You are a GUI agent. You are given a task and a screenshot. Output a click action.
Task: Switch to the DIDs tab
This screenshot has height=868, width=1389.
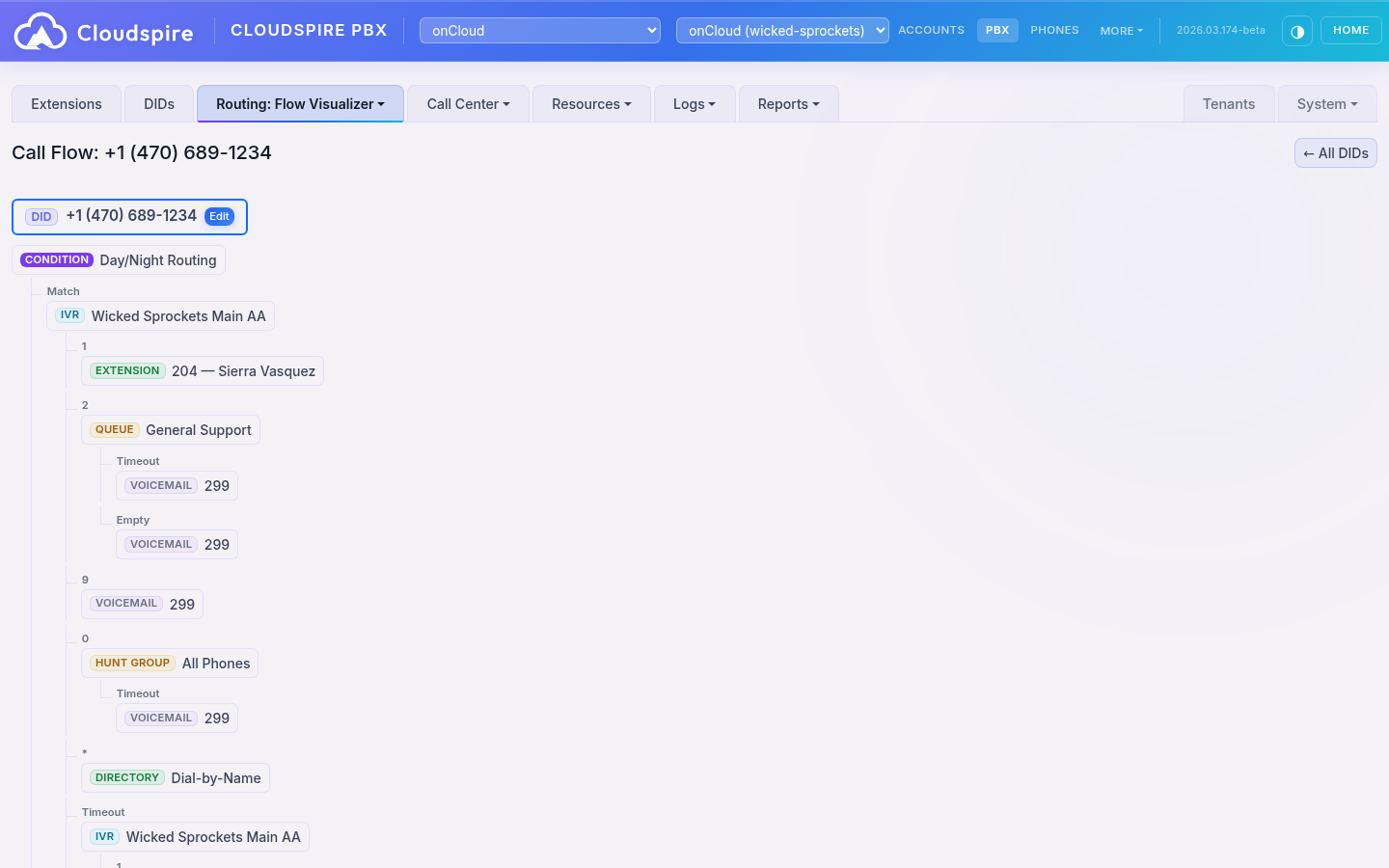158,103
